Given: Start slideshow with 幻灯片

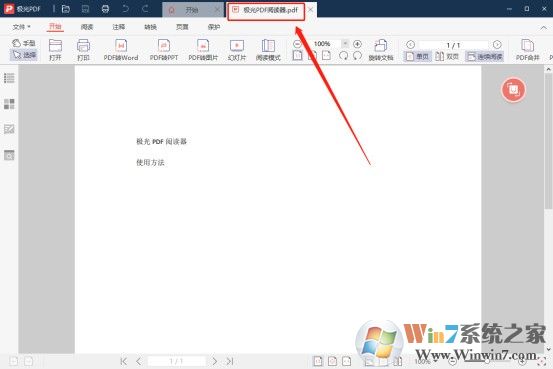Looking at the screenshot, I should [237, 50].
